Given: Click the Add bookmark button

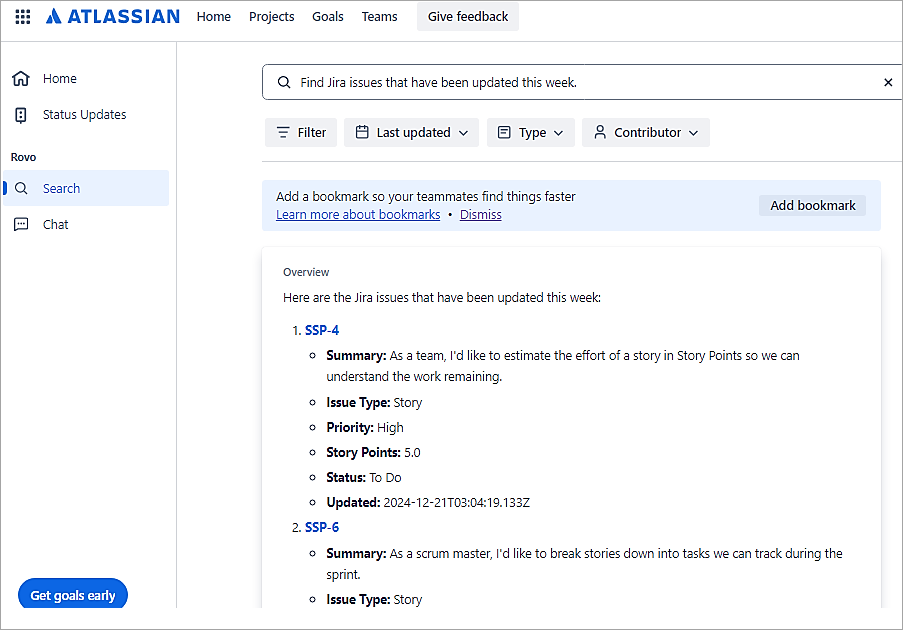Looking at the screenshot, I should [x=812, y=206].
